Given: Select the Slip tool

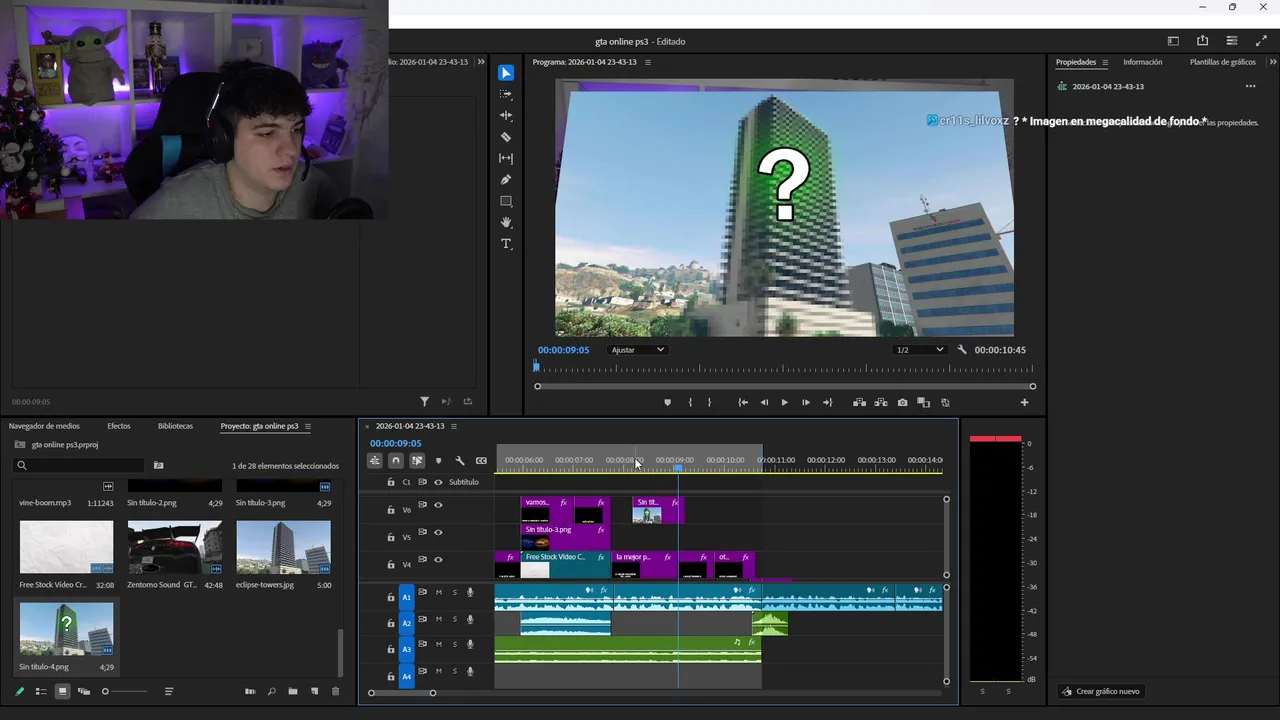Looking at the screenshot, I should pyautogui.click(x=506, y=159).
